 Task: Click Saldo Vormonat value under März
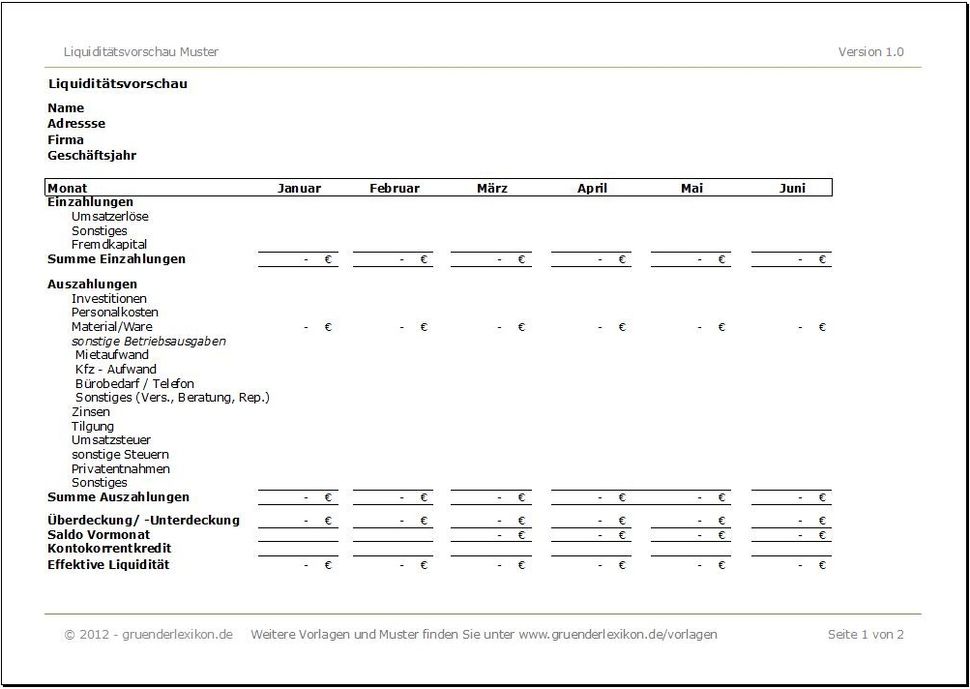(491, 535)
